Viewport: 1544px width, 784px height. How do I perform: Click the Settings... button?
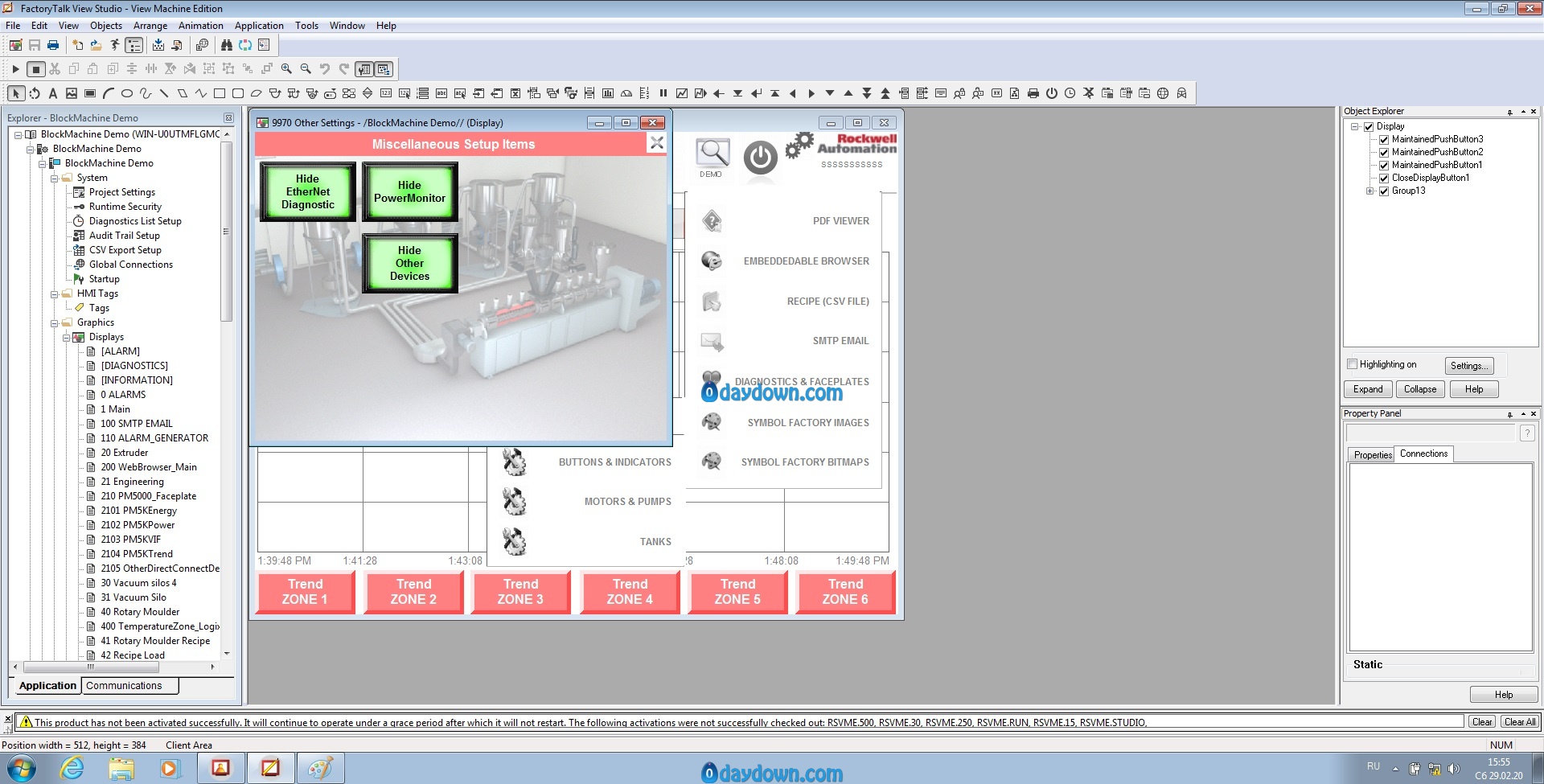pos(1469,366)
